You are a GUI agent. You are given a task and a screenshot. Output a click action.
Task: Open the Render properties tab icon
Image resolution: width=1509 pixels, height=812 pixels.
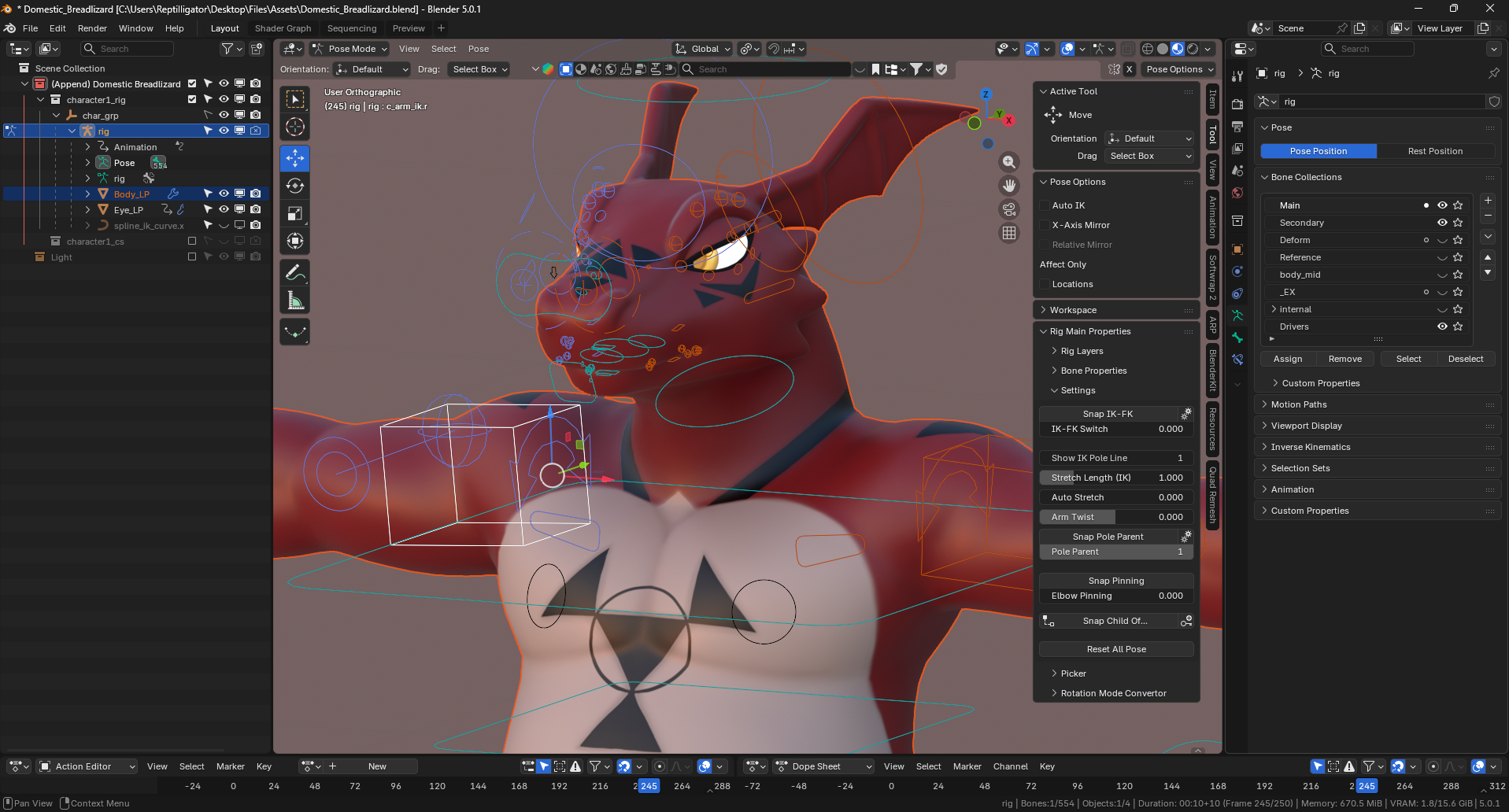1237,104
